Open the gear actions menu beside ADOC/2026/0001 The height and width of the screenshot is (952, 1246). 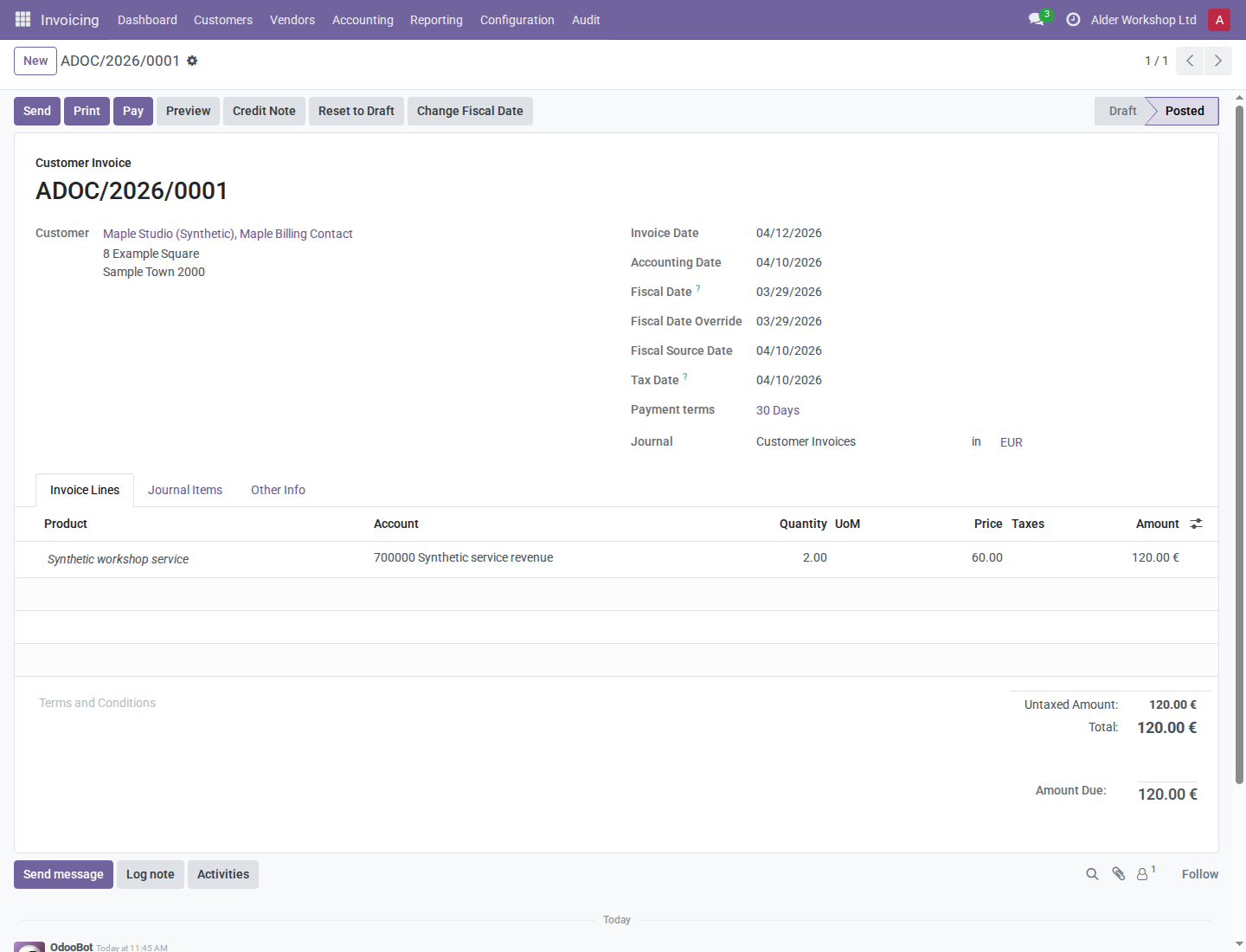coord(192,61)
